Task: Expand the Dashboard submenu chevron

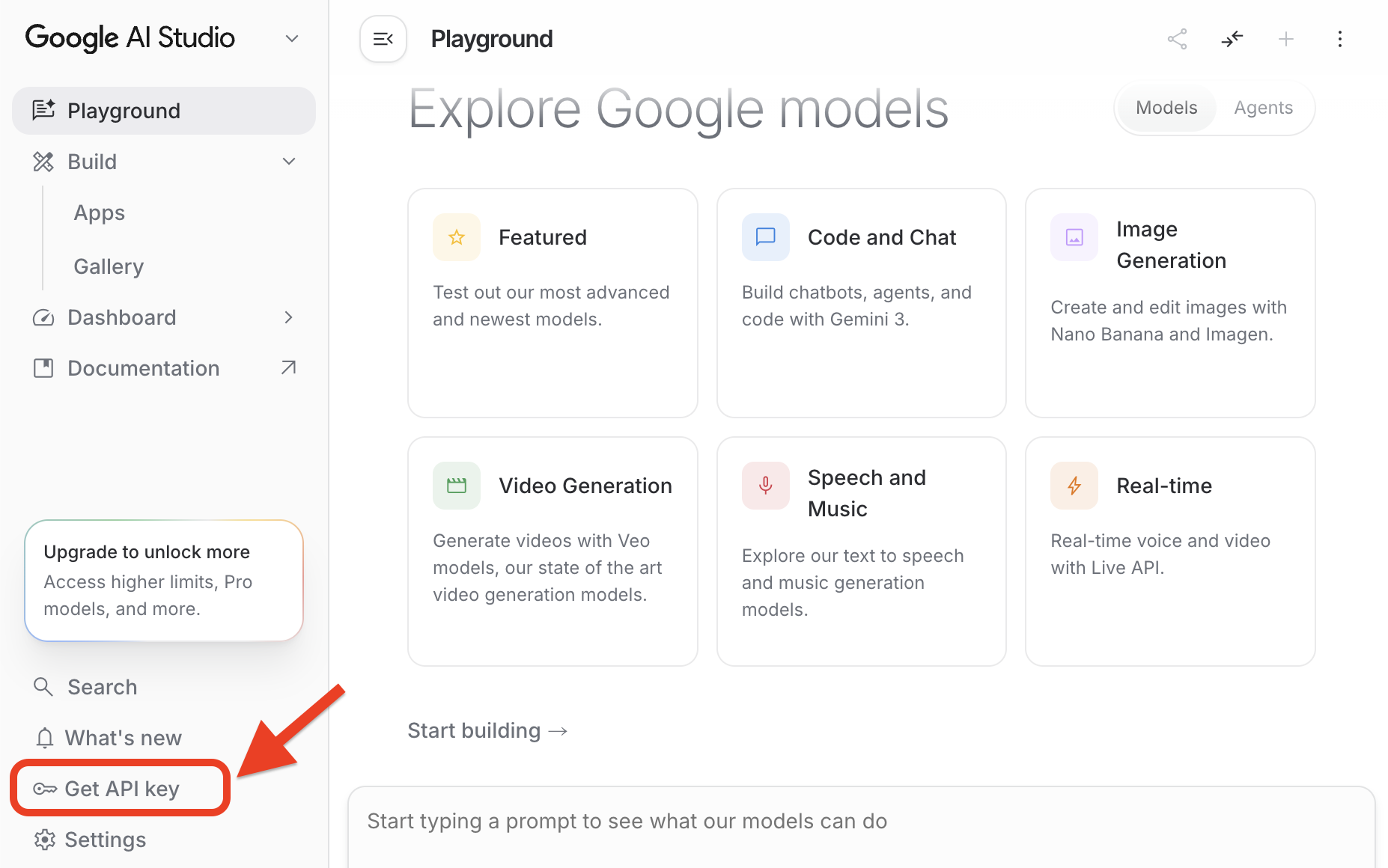Action: [x=289, y=317]
